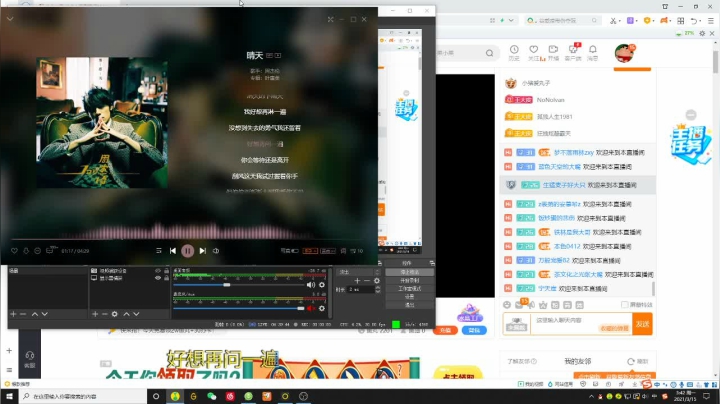720x404 pixels.
Task: Toggle visibility of first OBS source
Action: coord(158,271)
